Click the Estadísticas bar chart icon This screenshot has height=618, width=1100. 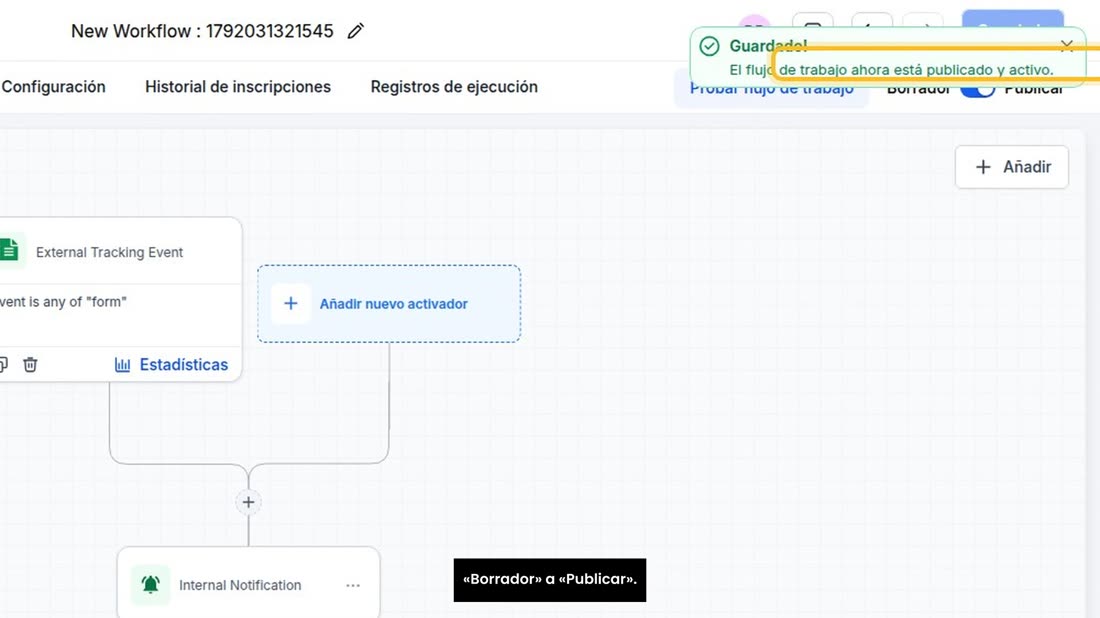[123, 365]
